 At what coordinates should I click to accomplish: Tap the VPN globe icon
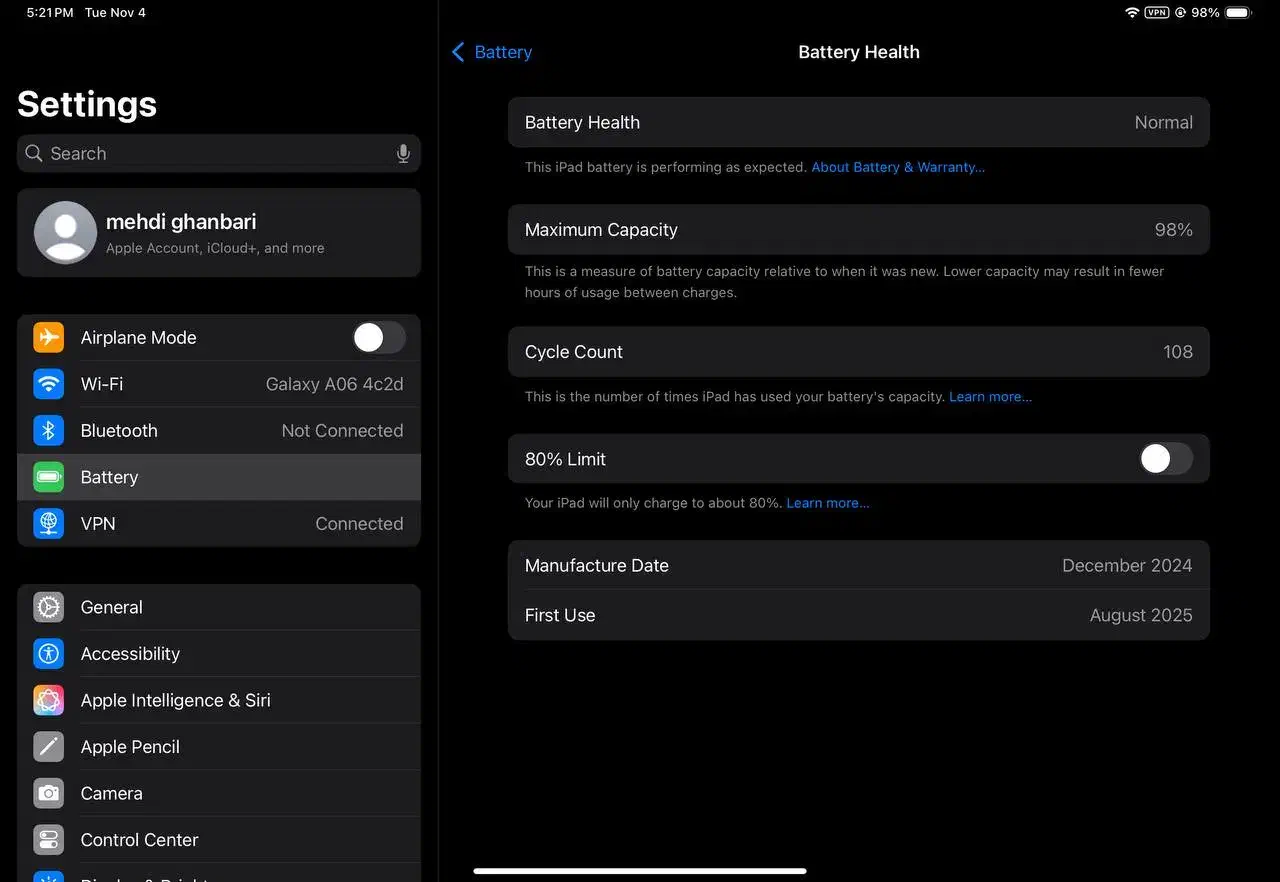48,524
